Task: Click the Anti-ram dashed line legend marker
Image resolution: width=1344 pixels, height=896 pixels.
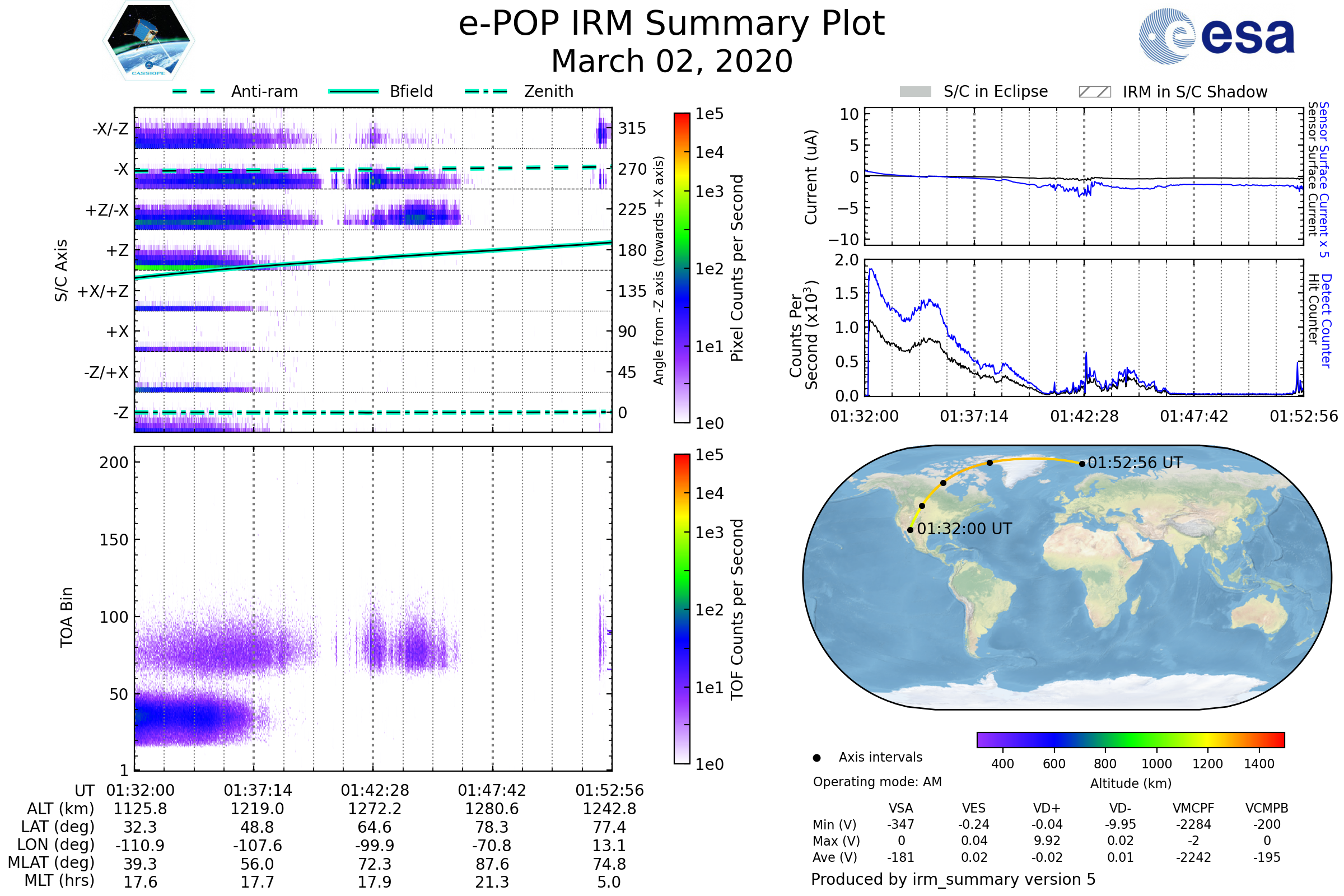Action: pyautogui.click(x=194, y=91)
